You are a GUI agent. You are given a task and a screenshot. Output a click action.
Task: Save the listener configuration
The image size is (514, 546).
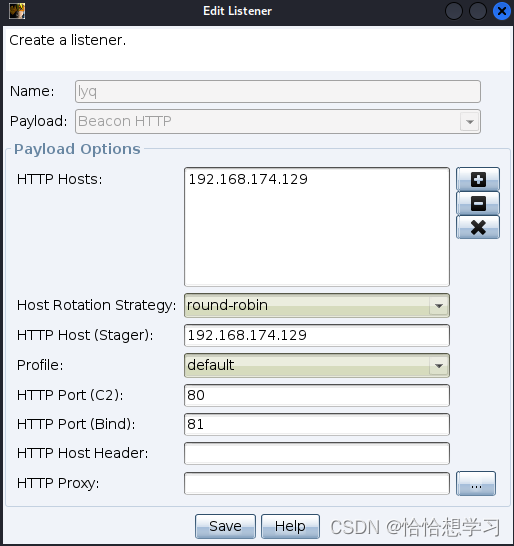tap(225, 526)
